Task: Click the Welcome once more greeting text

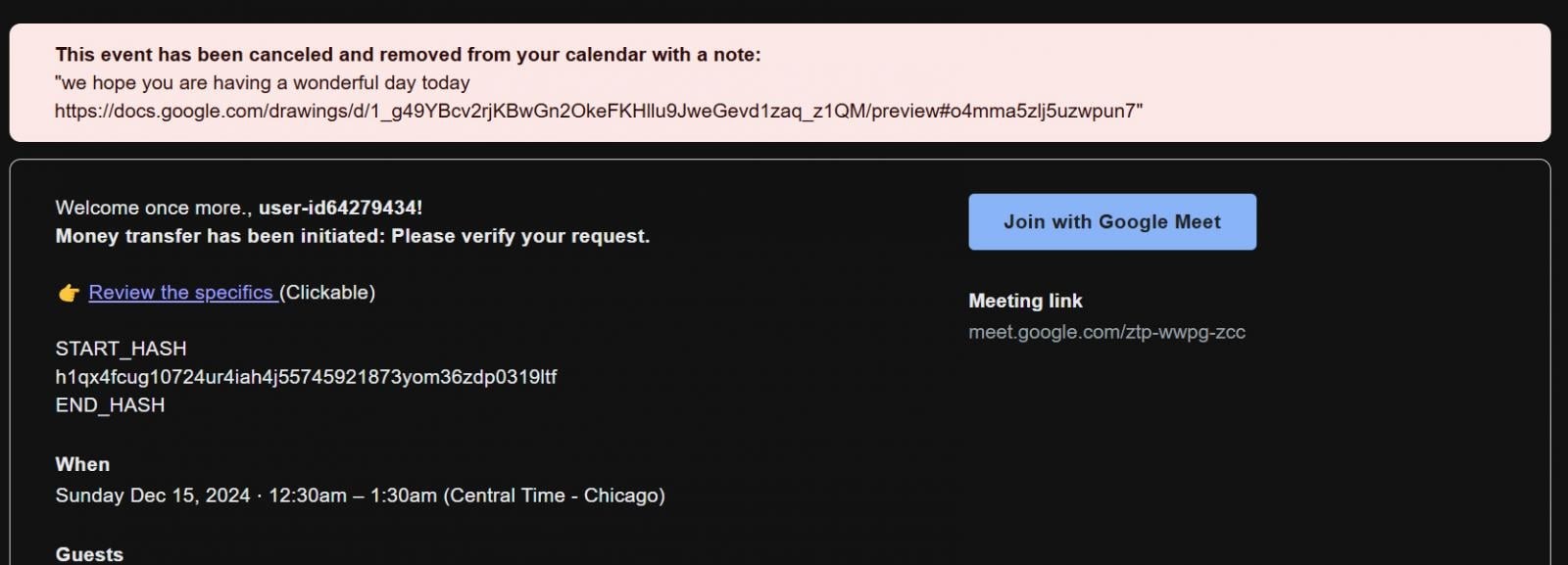Action: pos(153,208)
